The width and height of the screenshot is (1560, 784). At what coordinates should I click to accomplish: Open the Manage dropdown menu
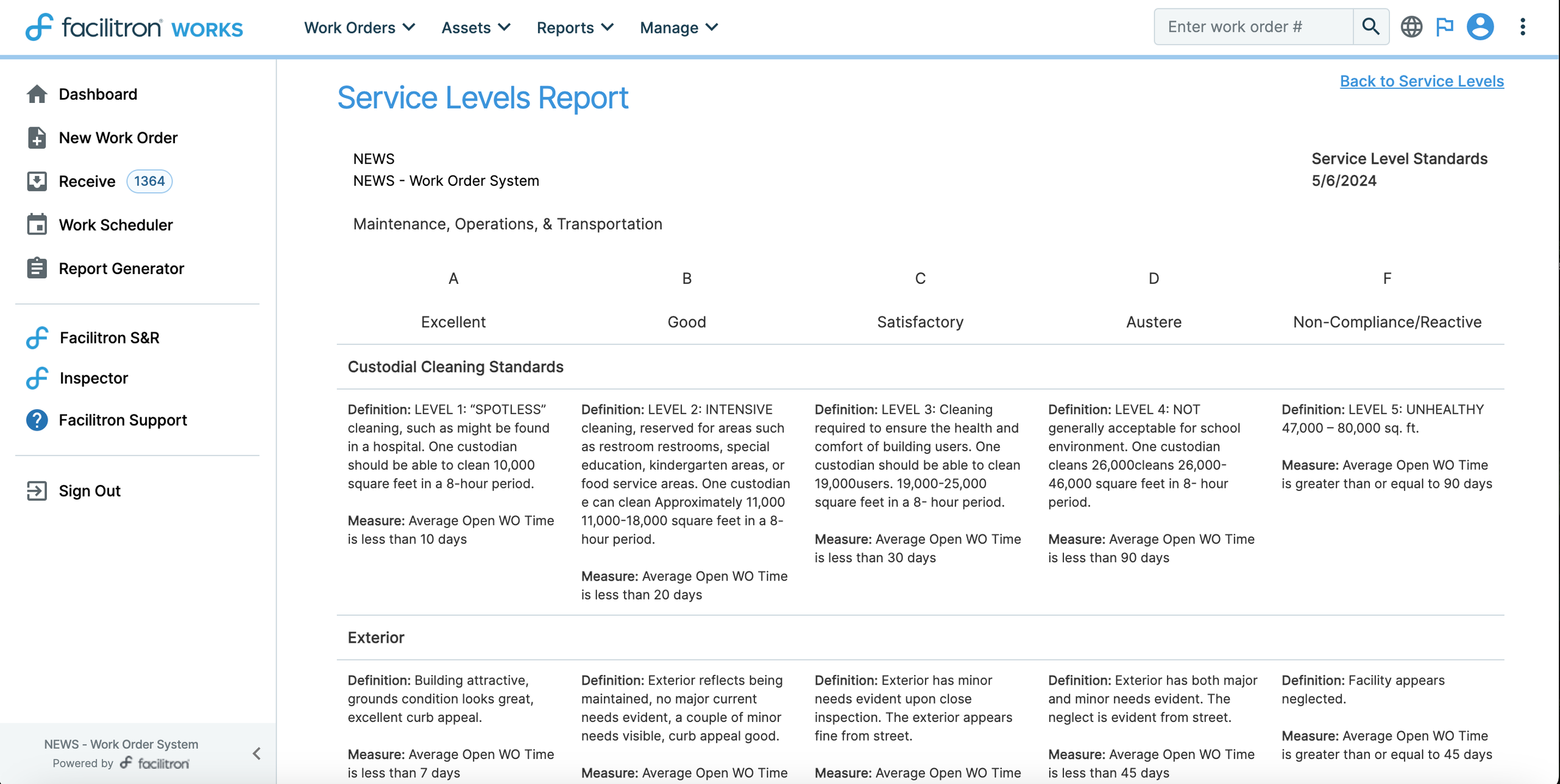pos(679,27)
